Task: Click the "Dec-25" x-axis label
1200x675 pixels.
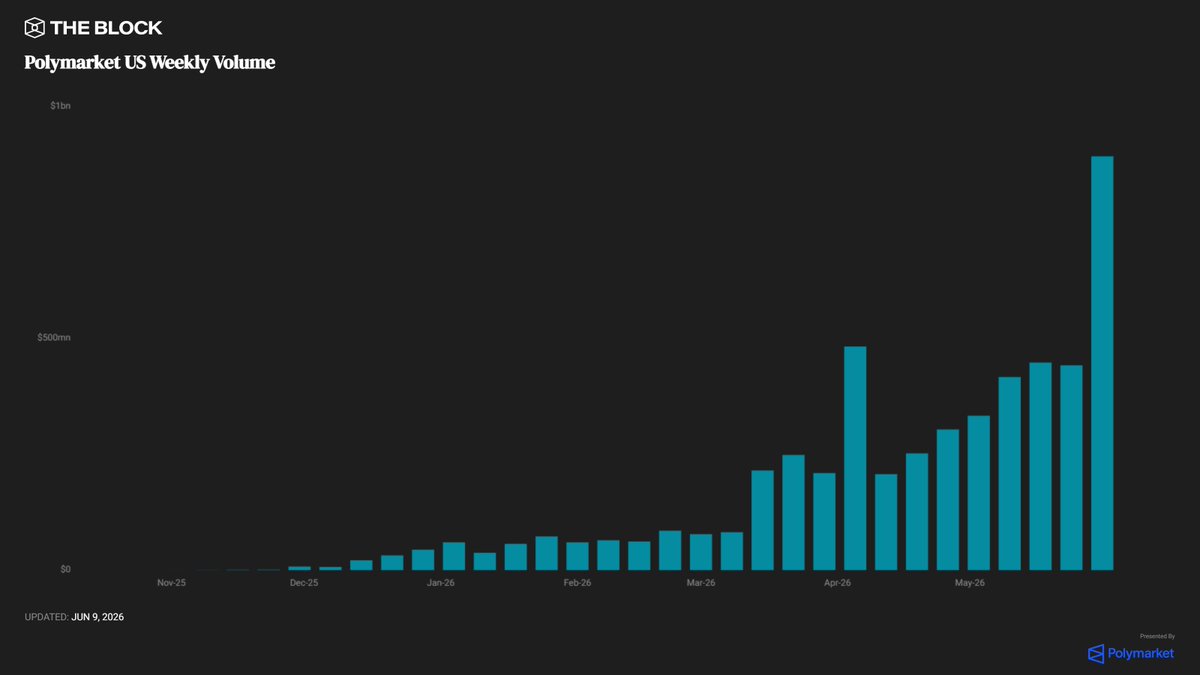Action: pyautogui.click(x=304, y=582)
